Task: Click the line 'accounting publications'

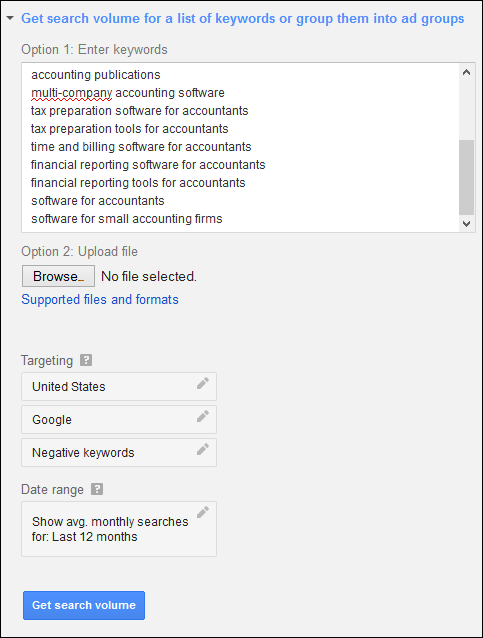Action: (96, 75)
